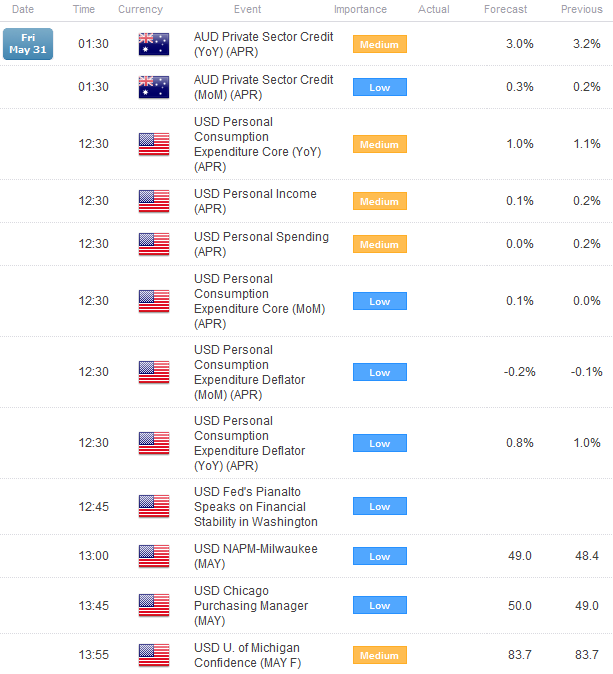Click the US flag beside Fed's Pianalto speech

[154, 507]
